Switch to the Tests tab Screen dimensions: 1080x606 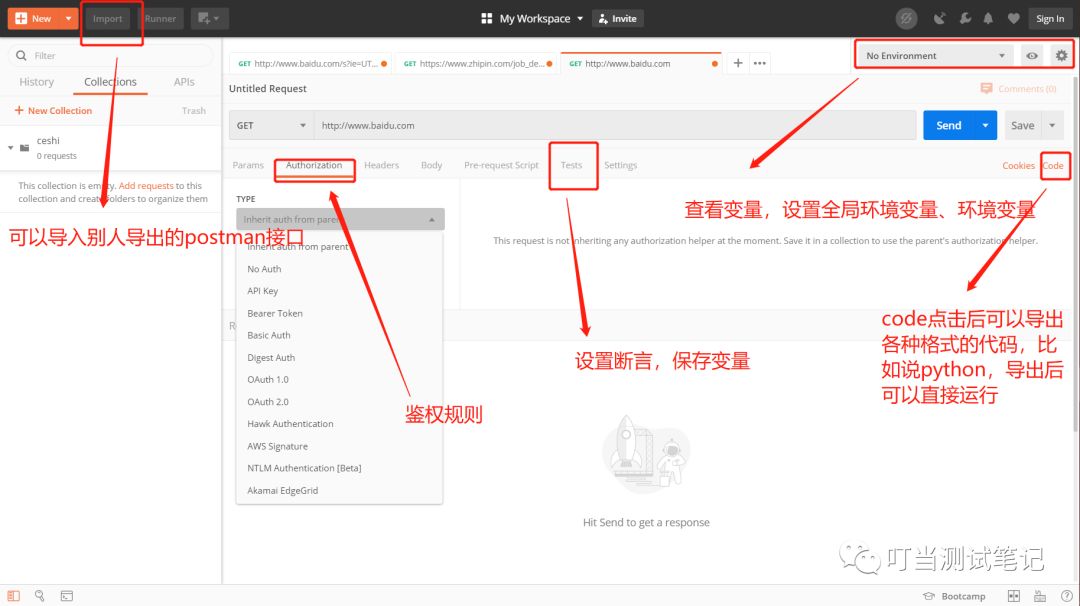pyautogui.click(x=571, y=165)
